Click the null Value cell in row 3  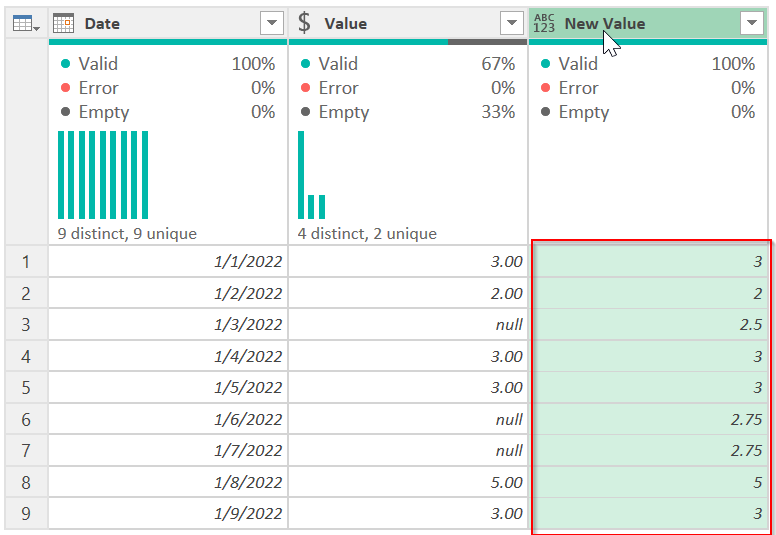click(408, 325)
